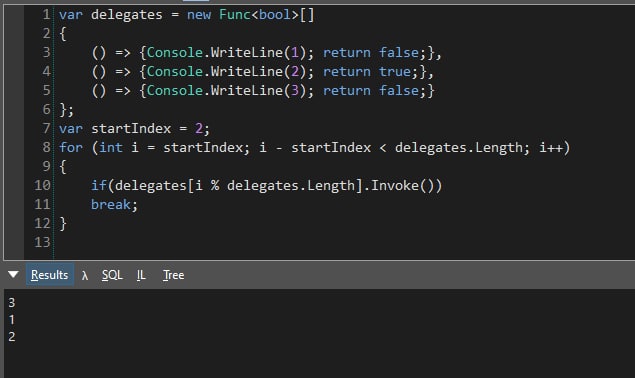Click the 'for' keyword on line 8
Image resolution: width=635 pixels, height=378 pixels.
click(71, 147)
